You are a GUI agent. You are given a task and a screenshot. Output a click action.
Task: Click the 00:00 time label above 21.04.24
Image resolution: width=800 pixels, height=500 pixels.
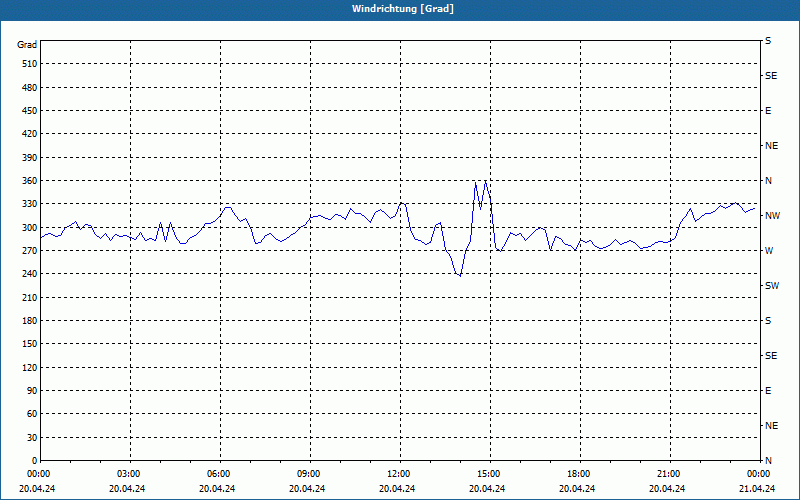759,474
